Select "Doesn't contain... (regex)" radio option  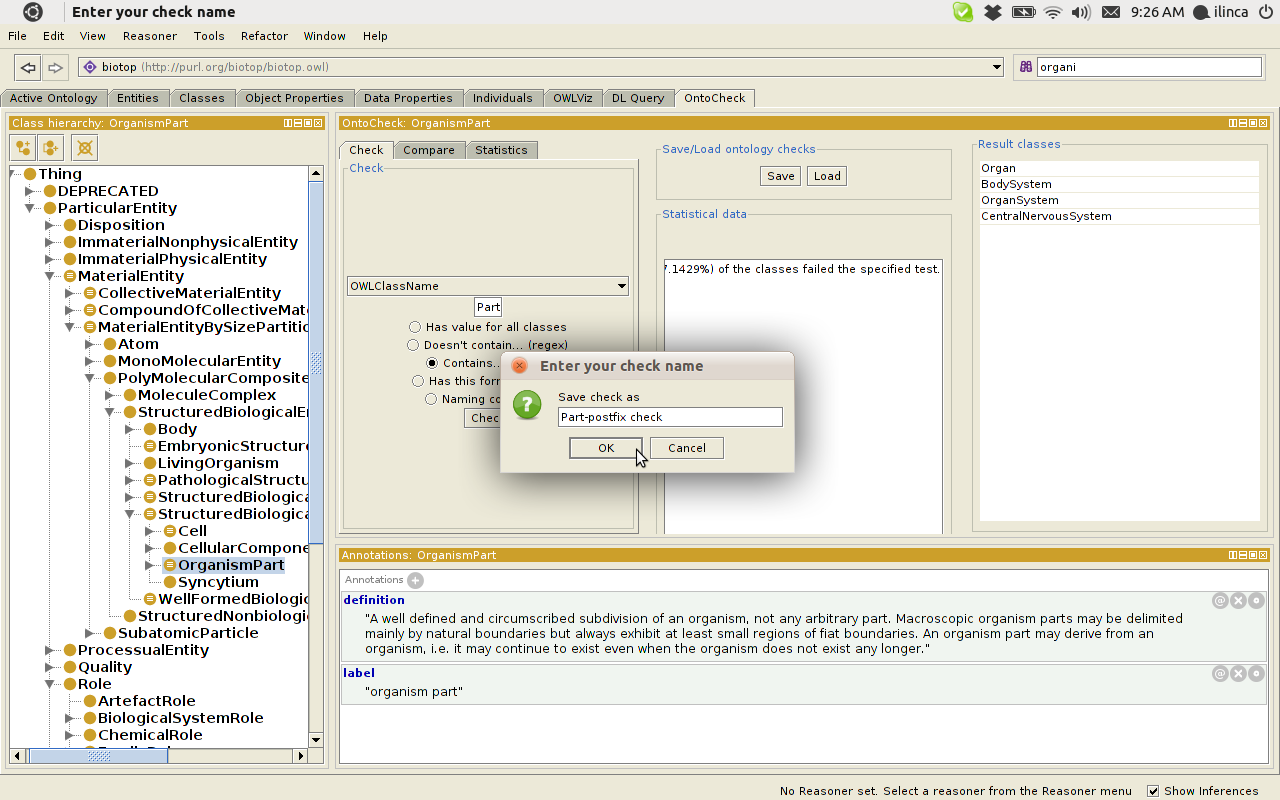tap(413, 345)
